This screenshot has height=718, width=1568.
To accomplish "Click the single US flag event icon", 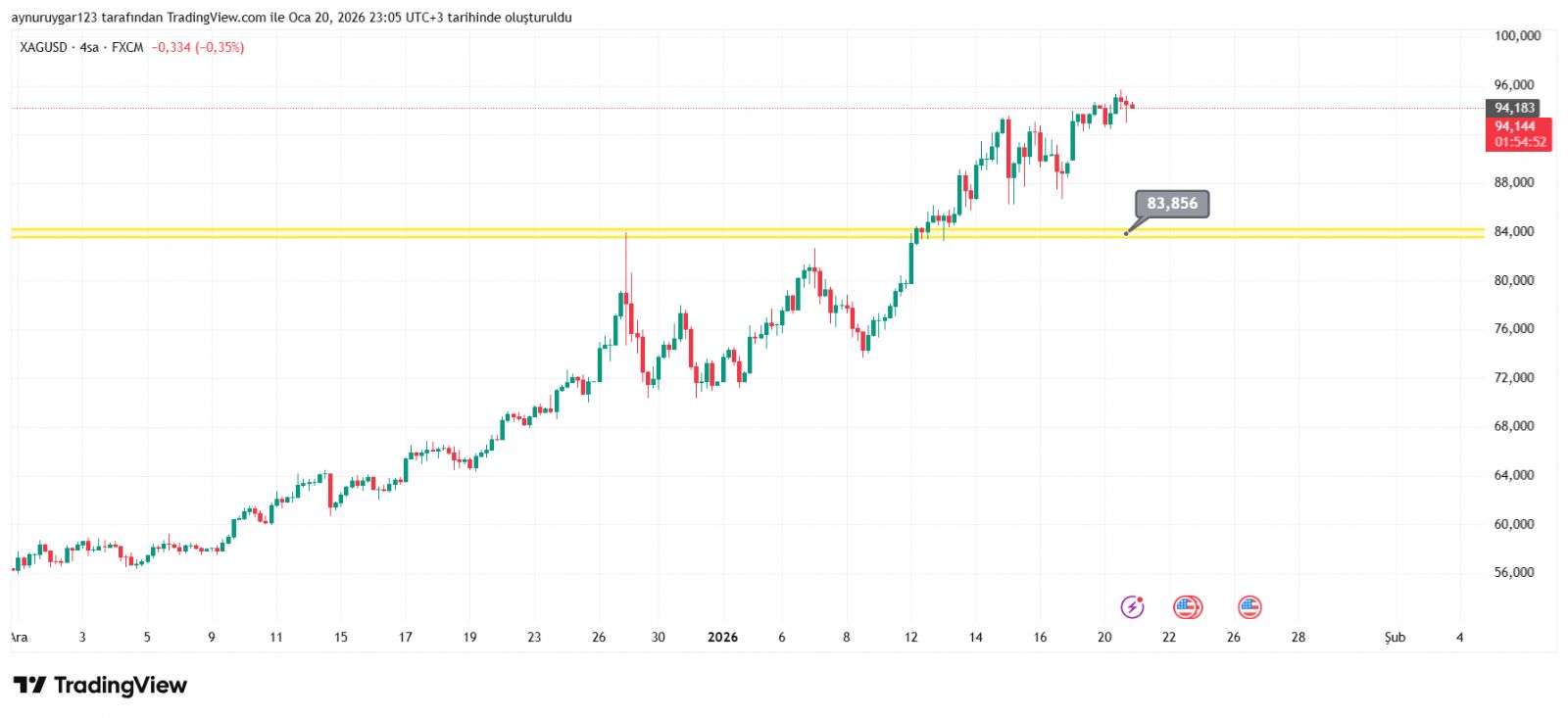I will (x=1249, y=607).
